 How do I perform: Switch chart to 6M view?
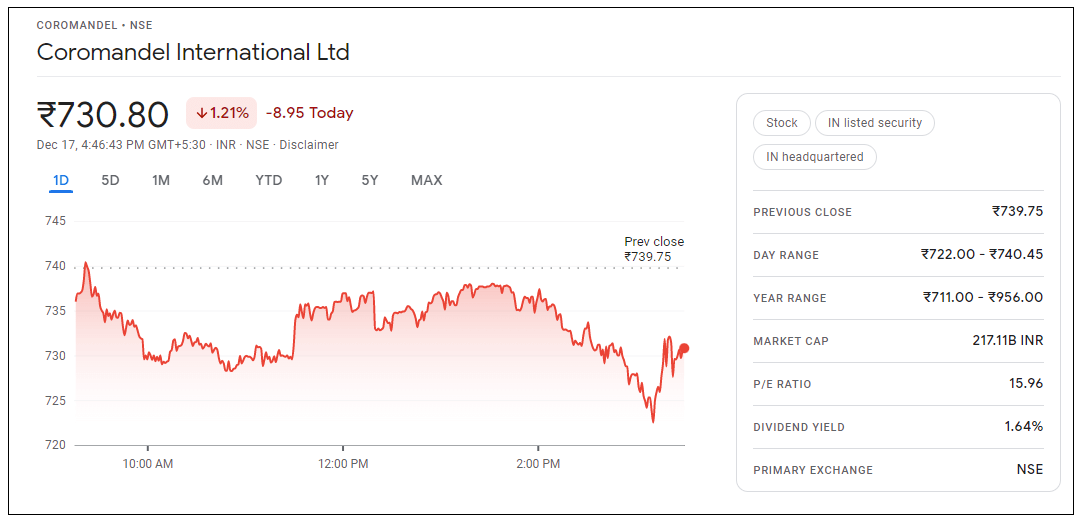tap(212, 180)
